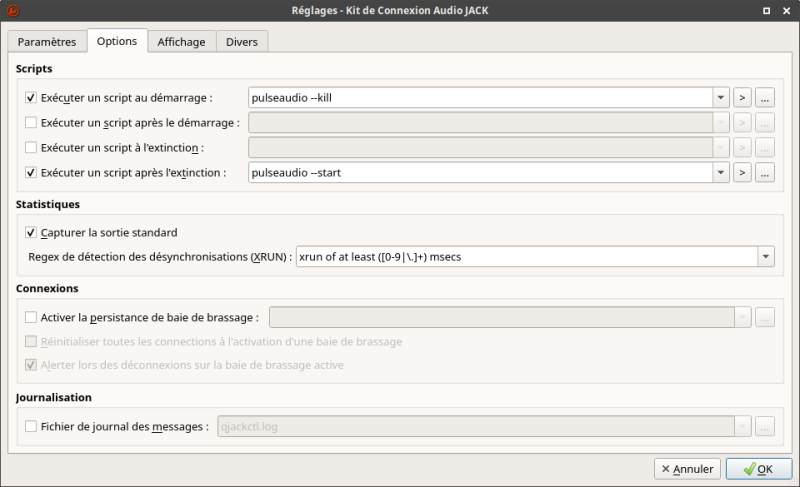
Task: Expand the pulseaudio --start dropdown arrow
Action: point(720,172)
